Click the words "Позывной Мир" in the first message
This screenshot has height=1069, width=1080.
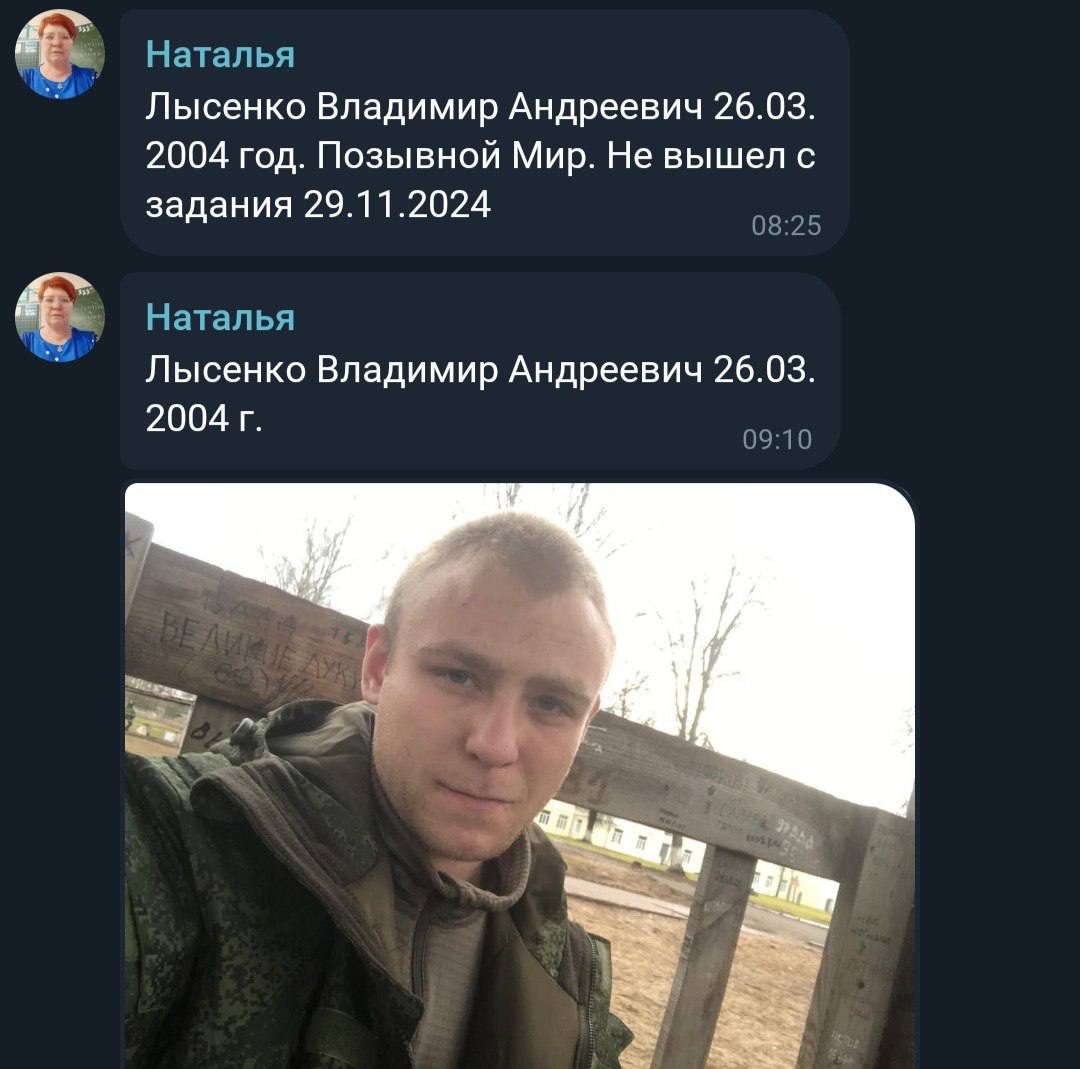pos(455,156)
